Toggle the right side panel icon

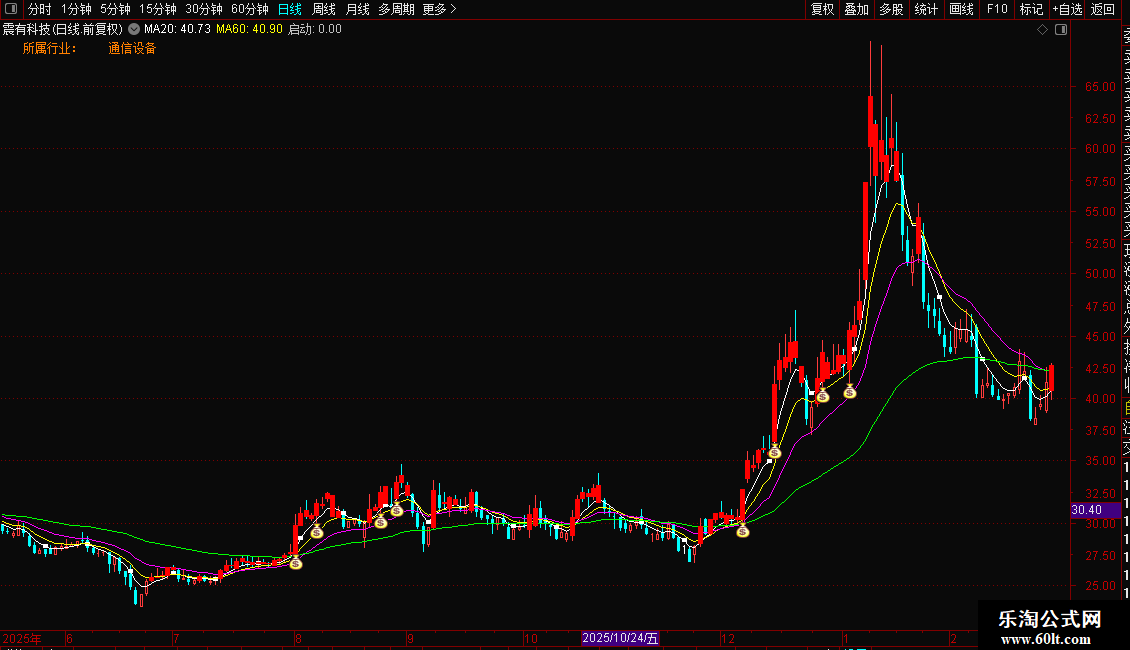point(1061,30)
